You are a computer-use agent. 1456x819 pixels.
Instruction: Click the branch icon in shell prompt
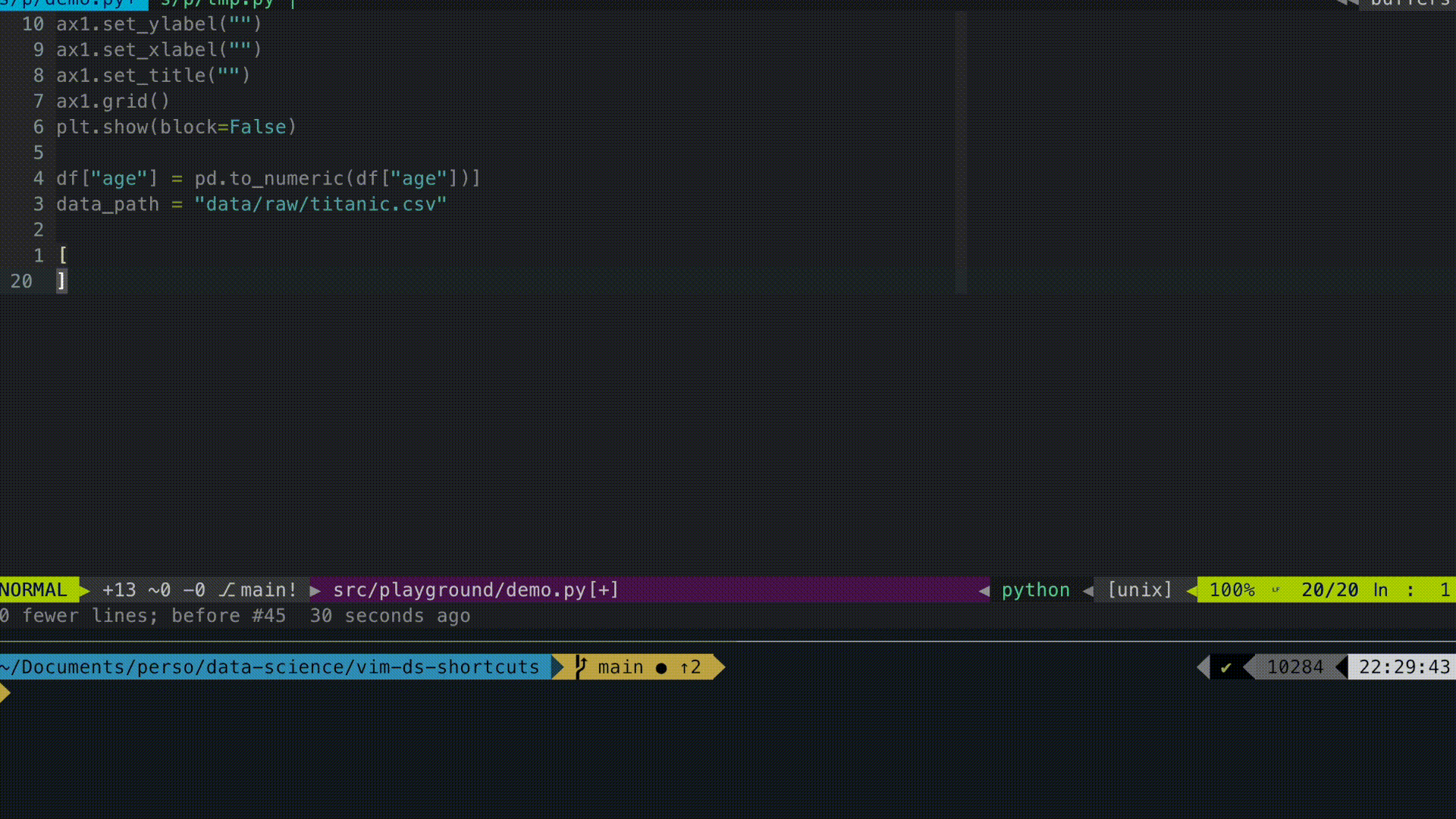point(581,667)
